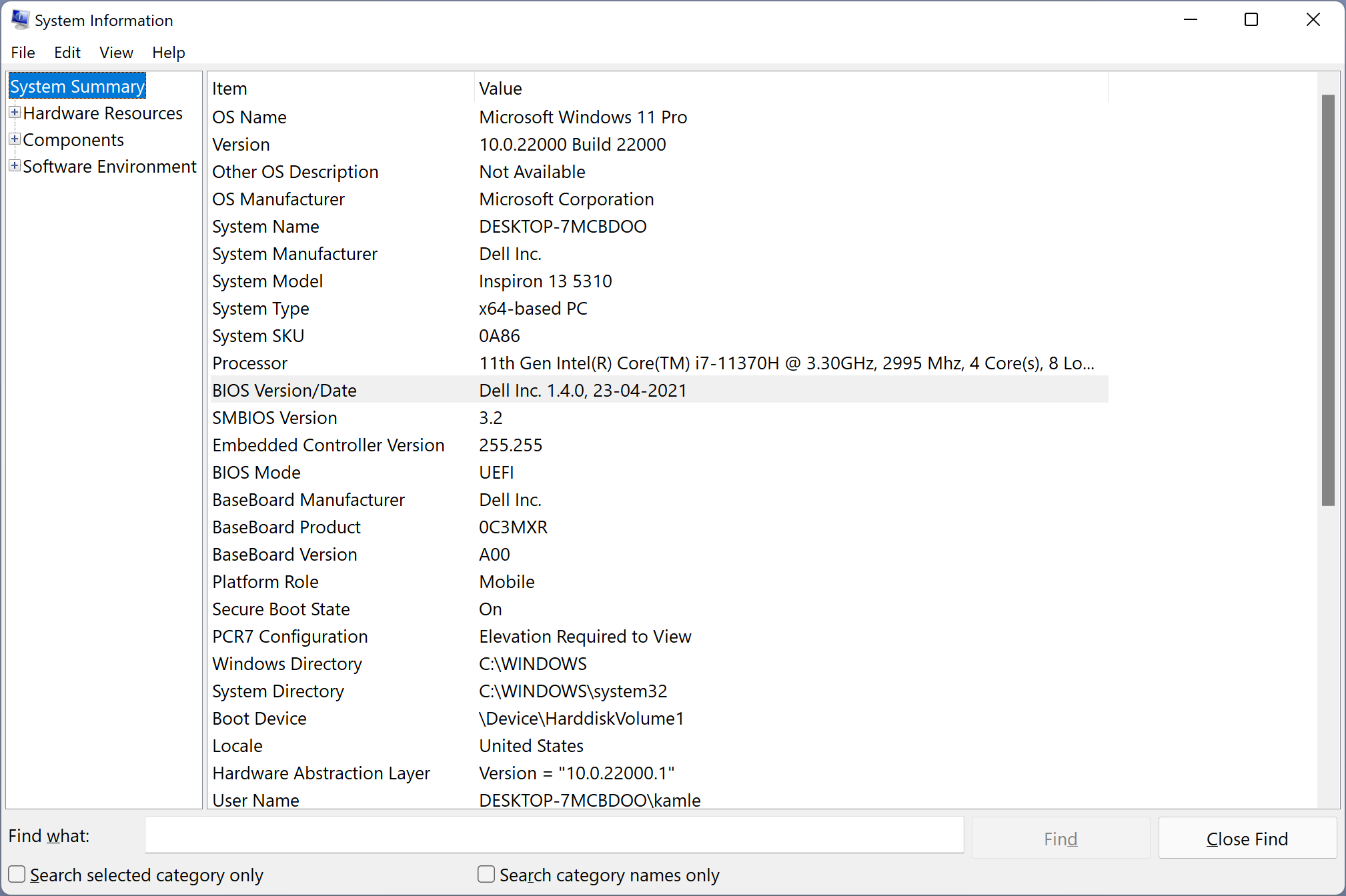
Task: Enable Search category names only
Action: tap(486, 874)
